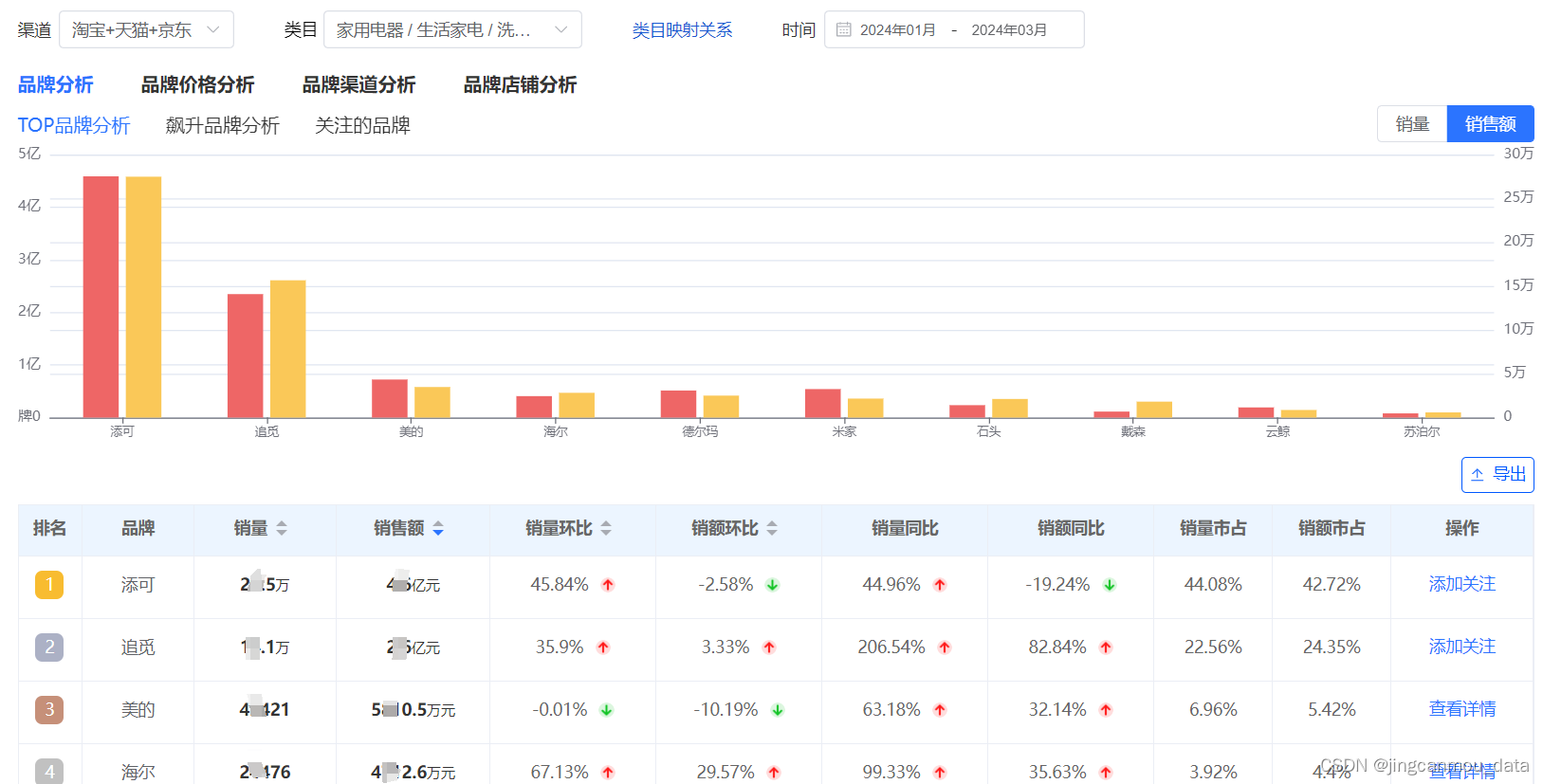
Task: Click down arrow beside -0.01%
Action: point(607,710)
